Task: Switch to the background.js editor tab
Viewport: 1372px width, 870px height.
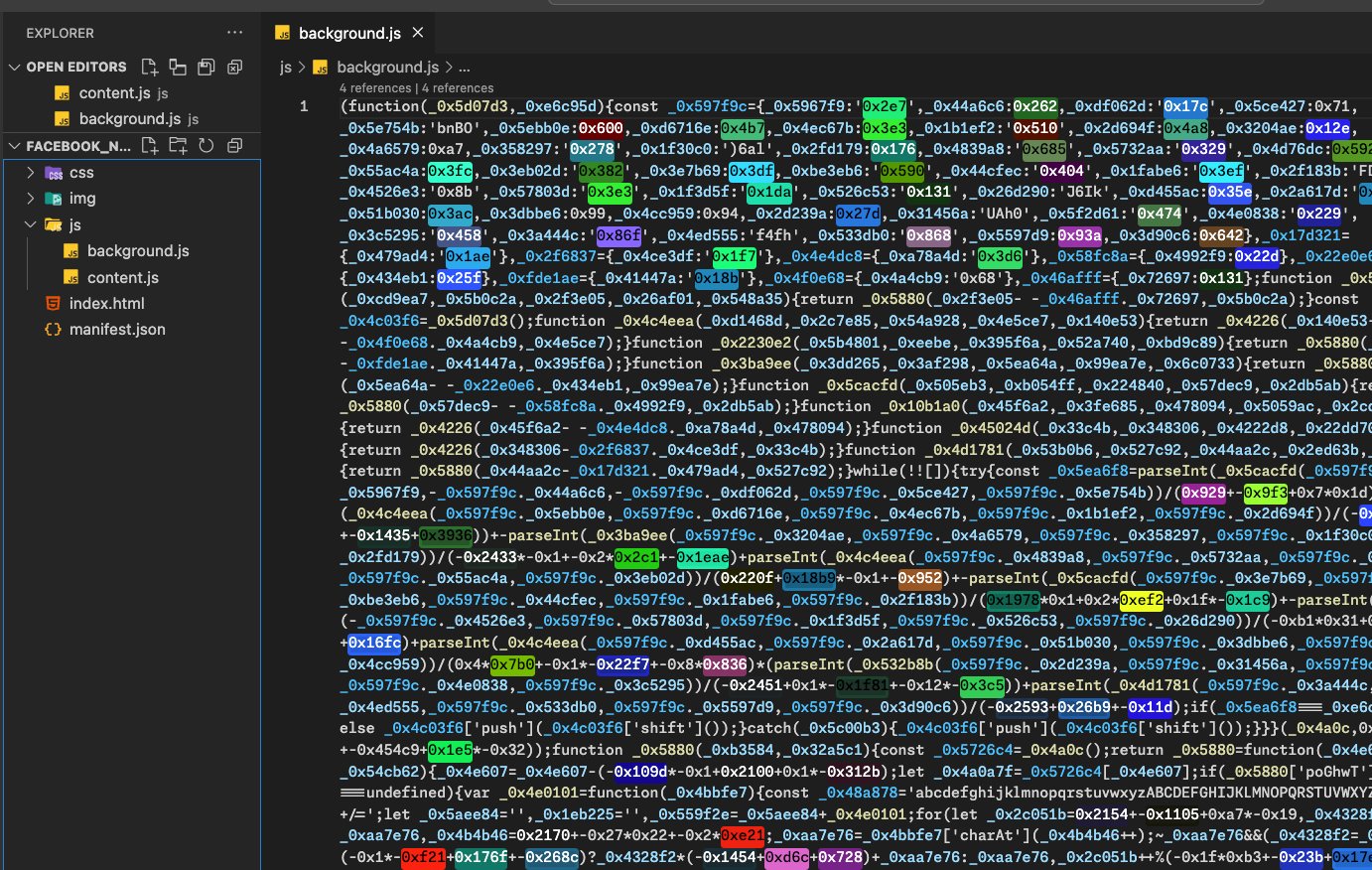Action: 349,33
